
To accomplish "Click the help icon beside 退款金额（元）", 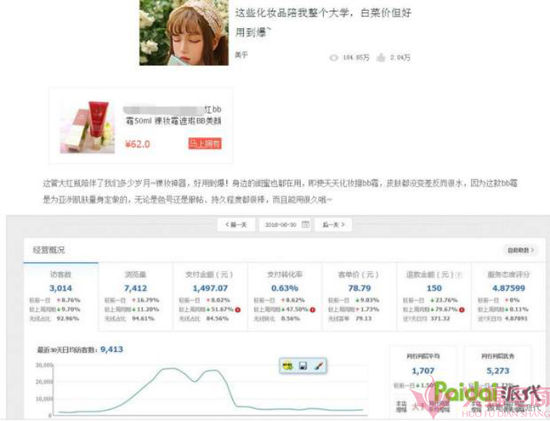I will [x=460, y=275].
